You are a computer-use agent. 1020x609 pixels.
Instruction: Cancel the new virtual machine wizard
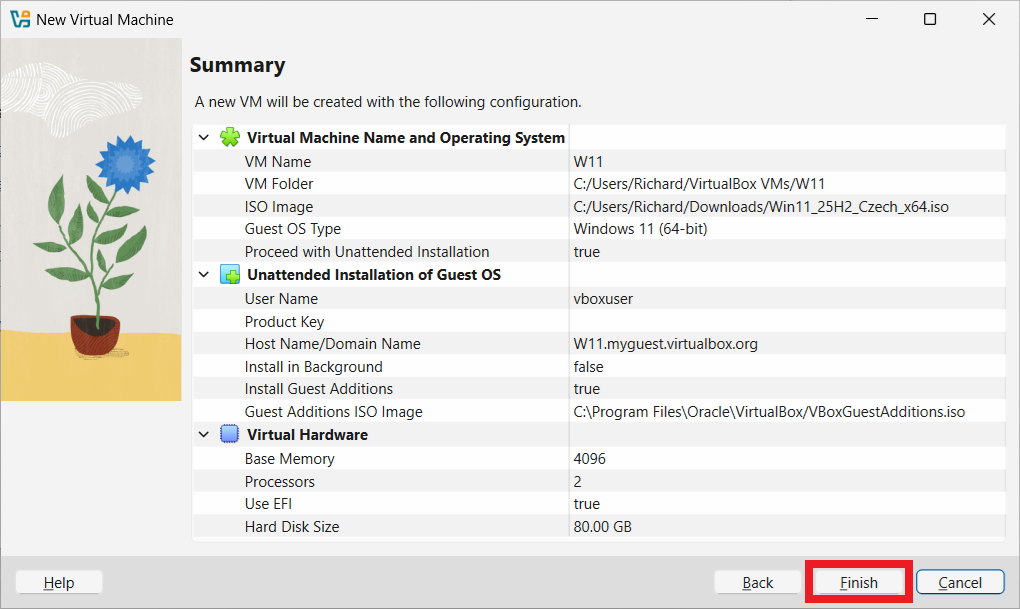[x=960, y=583]
